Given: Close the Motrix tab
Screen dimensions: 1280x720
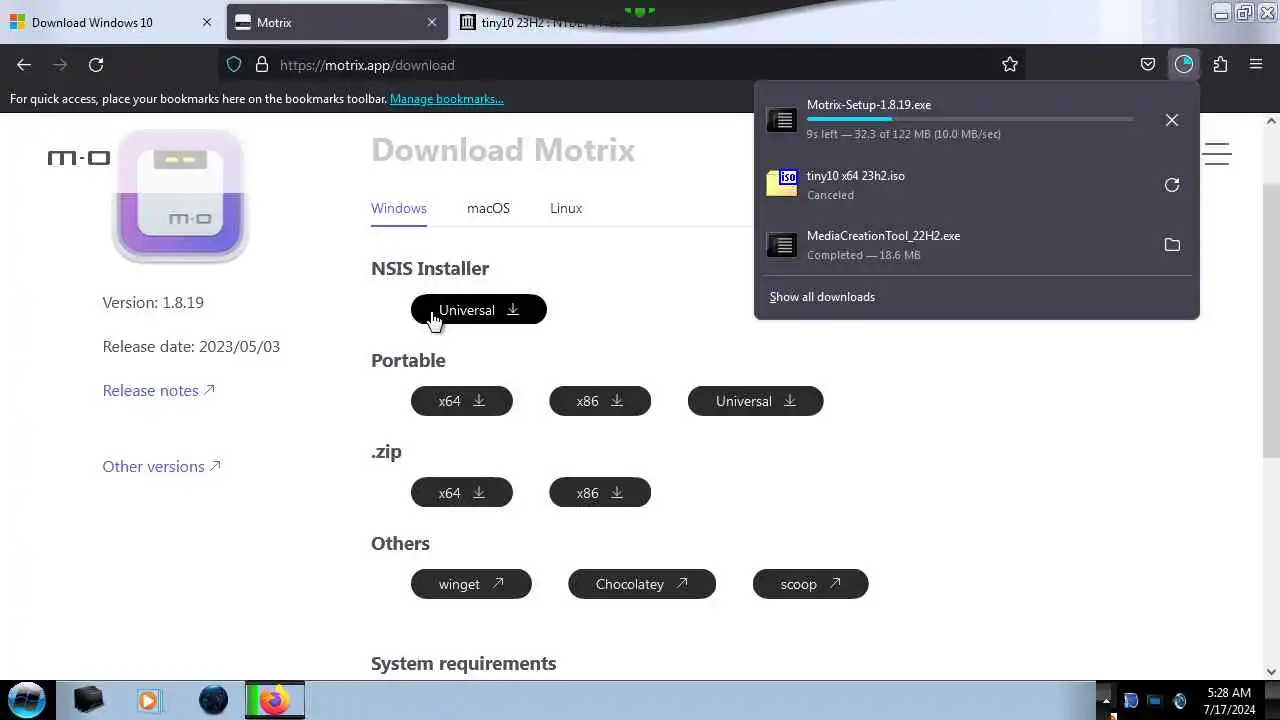Looking at the screenshot, I should click(x=432, y=22).
